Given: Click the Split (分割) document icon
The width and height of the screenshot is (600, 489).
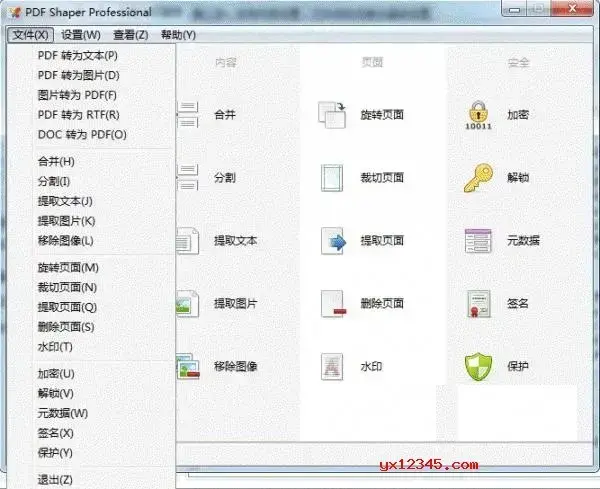Looking at the screenshot, I should point(188,177).
